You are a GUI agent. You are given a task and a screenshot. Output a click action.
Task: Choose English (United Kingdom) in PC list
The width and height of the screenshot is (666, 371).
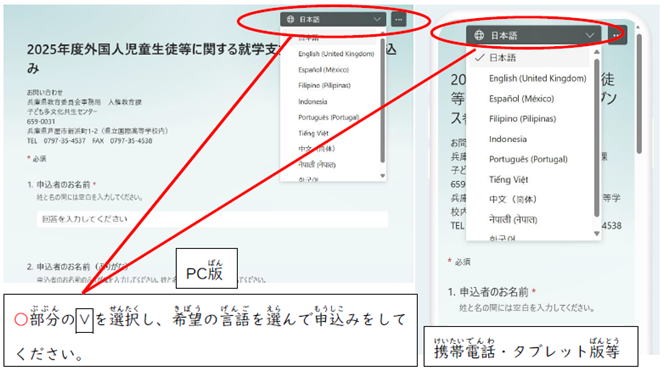click(336, 54)
